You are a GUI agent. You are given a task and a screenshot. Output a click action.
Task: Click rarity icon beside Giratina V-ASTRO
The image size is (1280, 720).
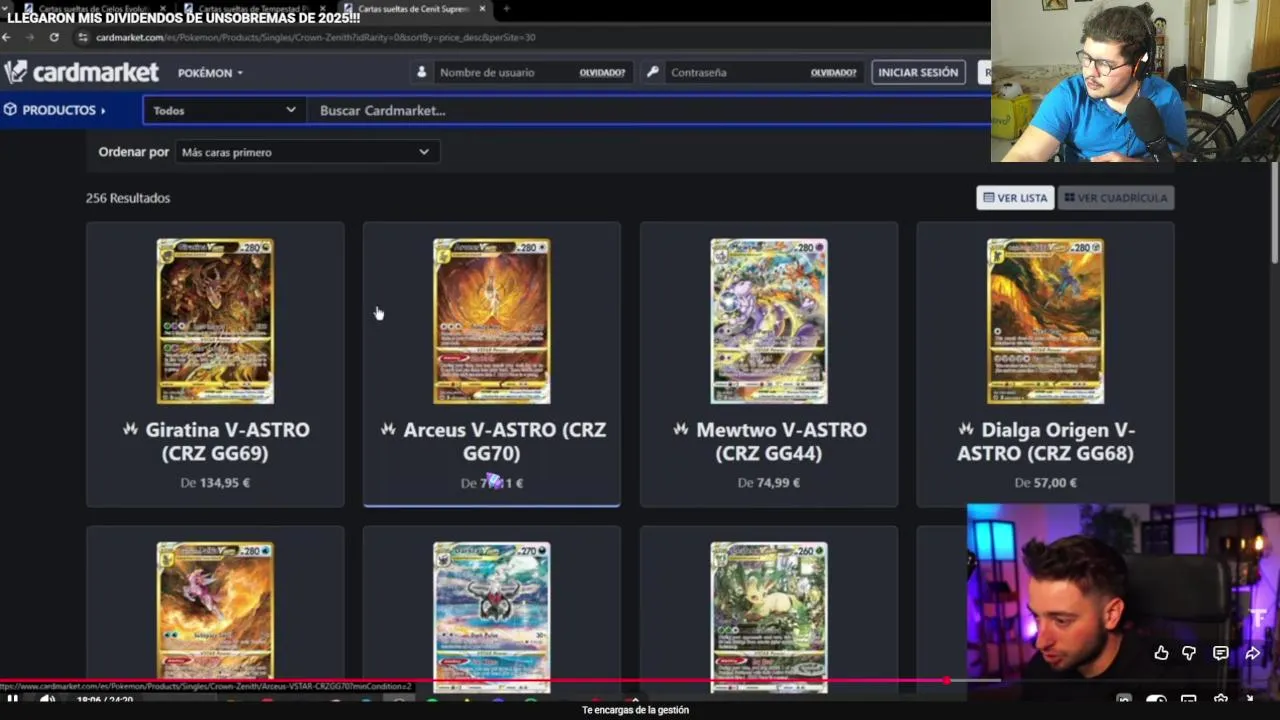click(x=130, y=429)
